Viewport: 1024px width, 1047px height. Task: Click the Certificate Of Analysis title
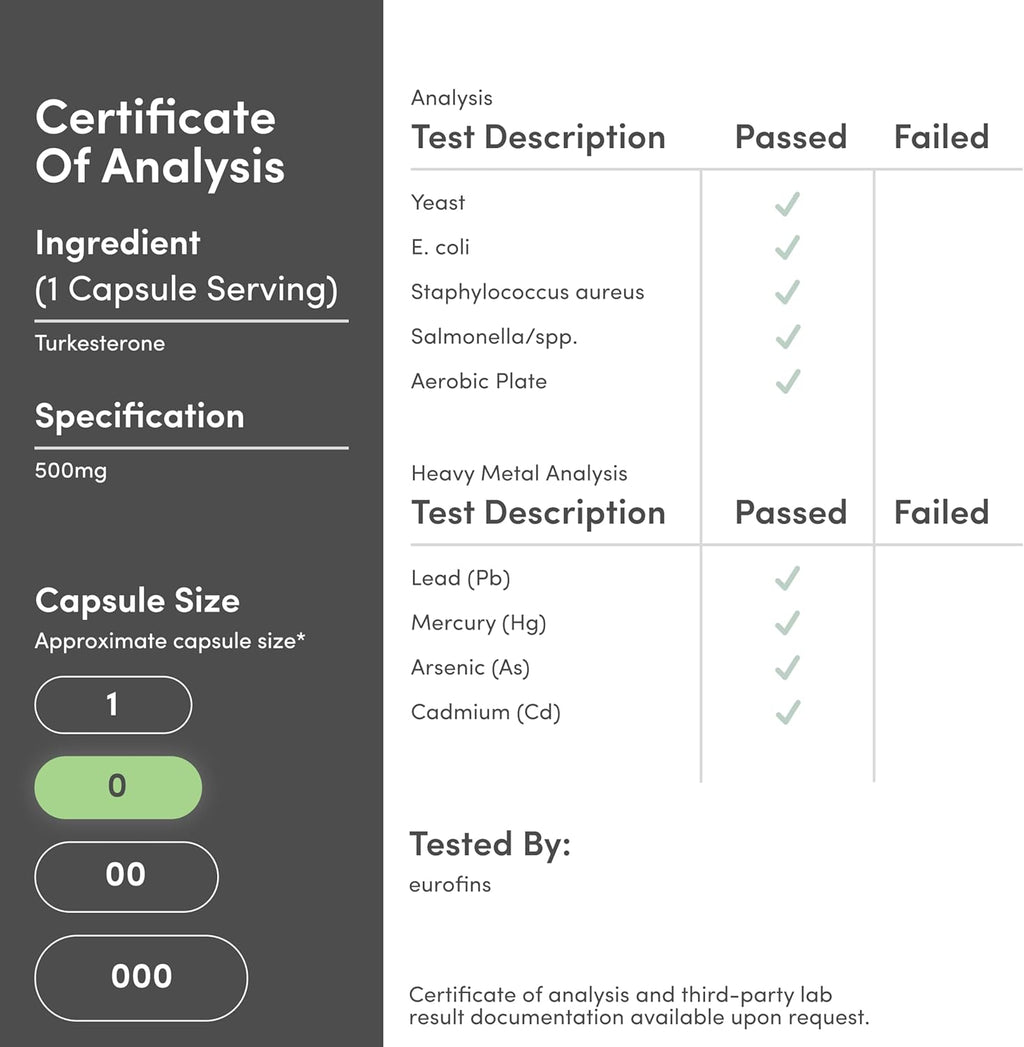coord(160,142)
